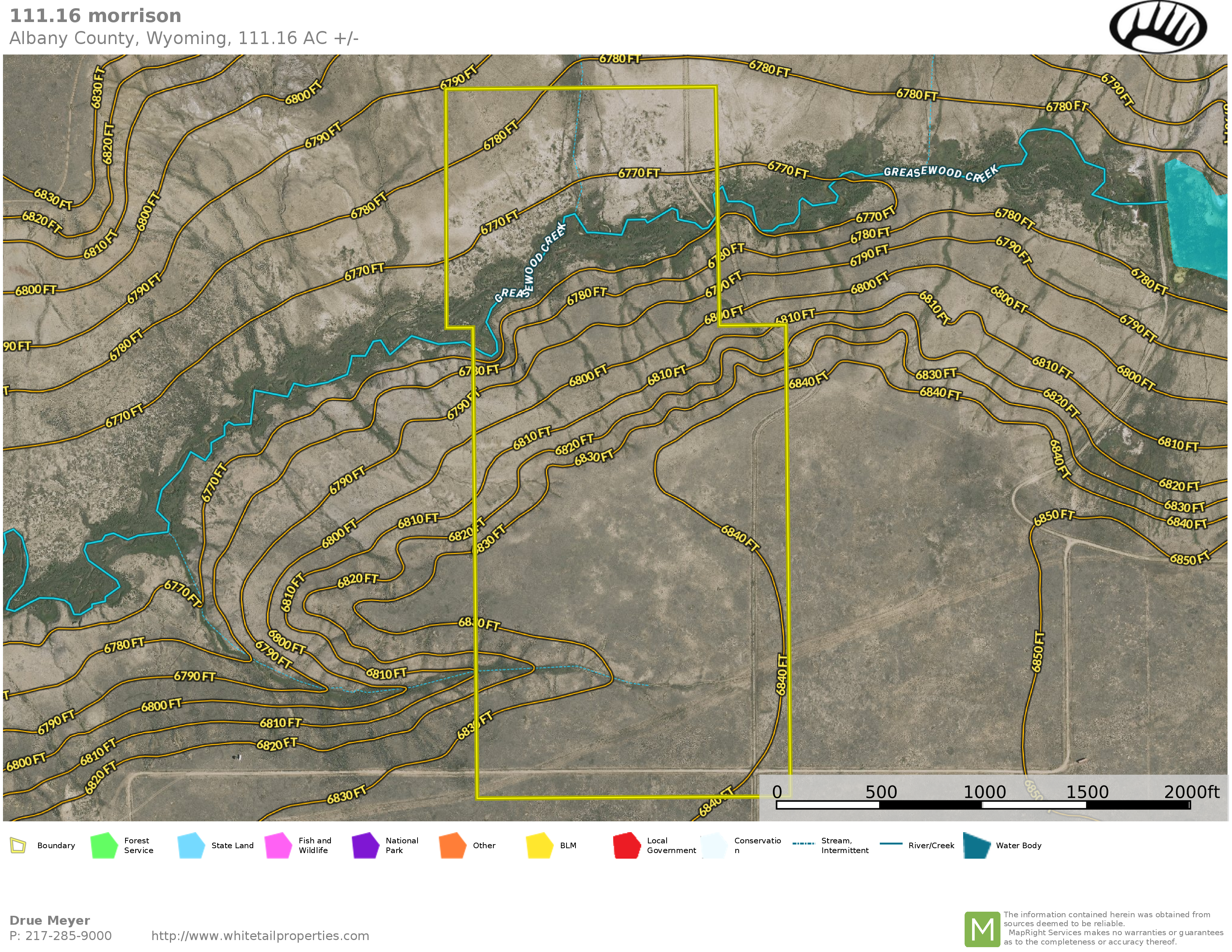The height and width of the screenshot is (952, 1232).
Task: Click the green Forest Service legend swatch
Action: tap(104, 845)
